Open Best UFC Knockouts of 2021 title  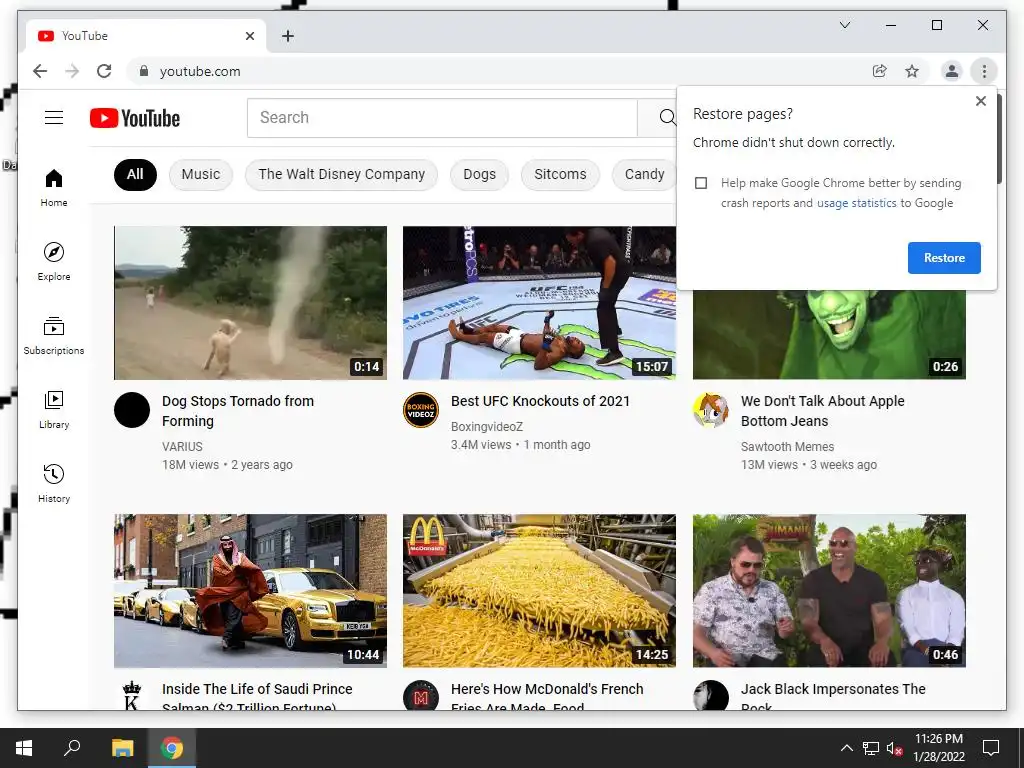[x=540, y=401]
